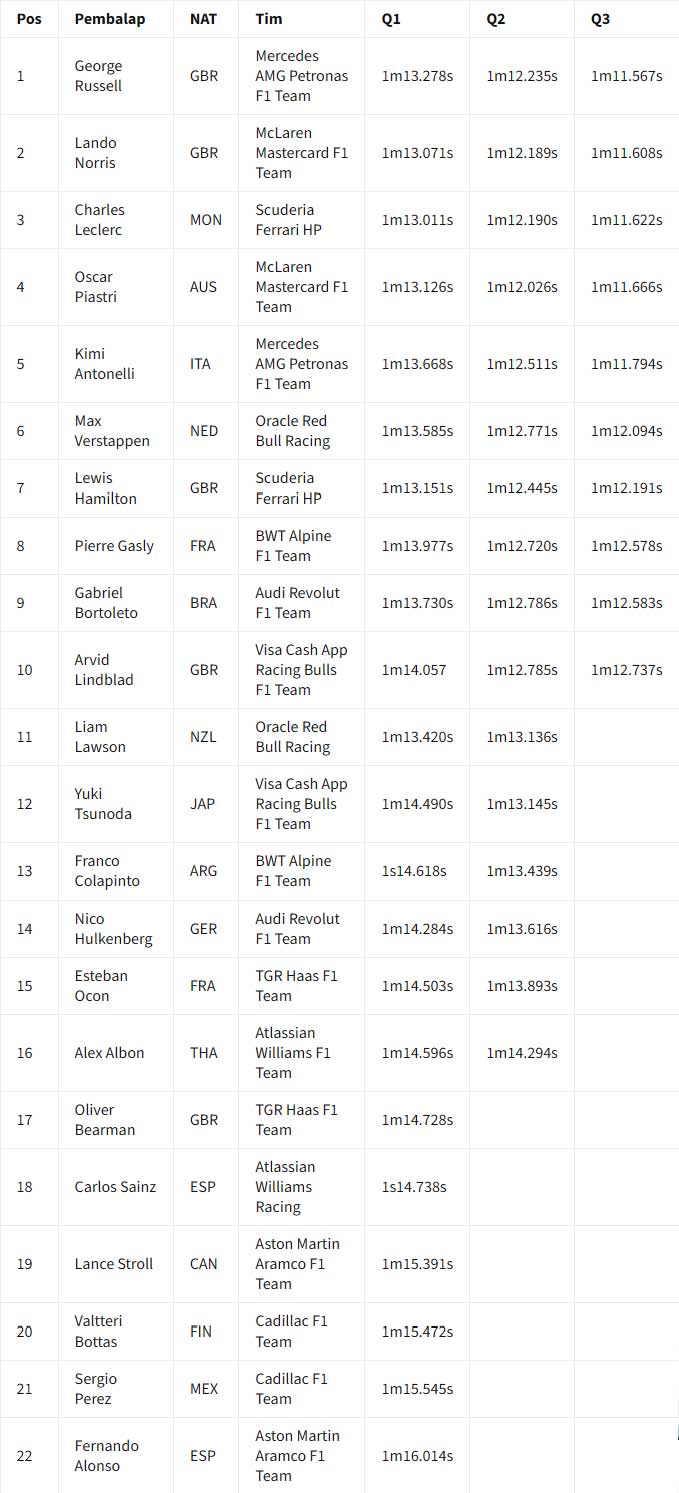Click Arvid Lindblad's Q3 time 1m12.737s
The image size is (679, 1493).
coord(626,670)
